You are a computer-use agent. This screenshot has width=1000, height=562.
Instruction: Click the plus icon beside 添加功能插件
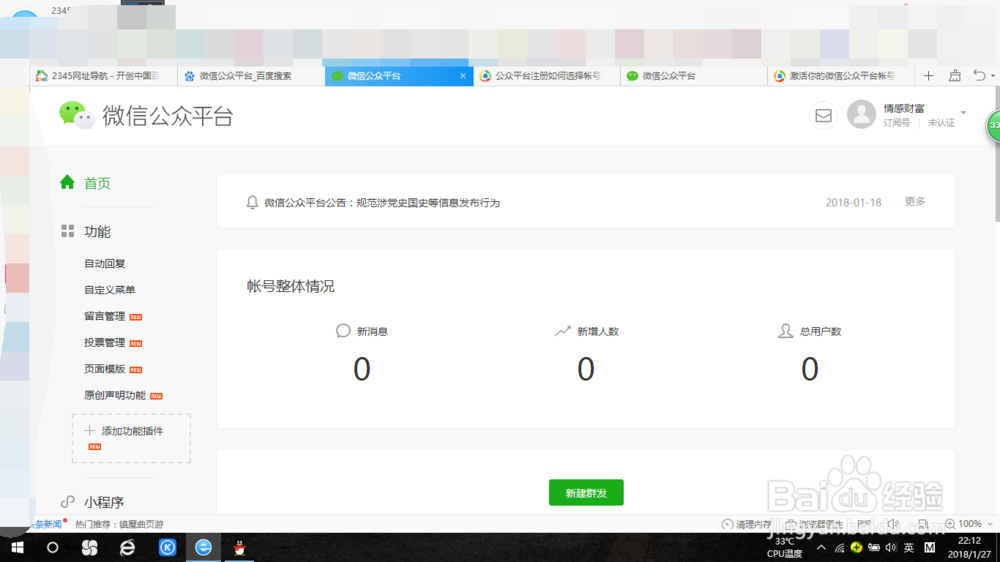(89, 431)
